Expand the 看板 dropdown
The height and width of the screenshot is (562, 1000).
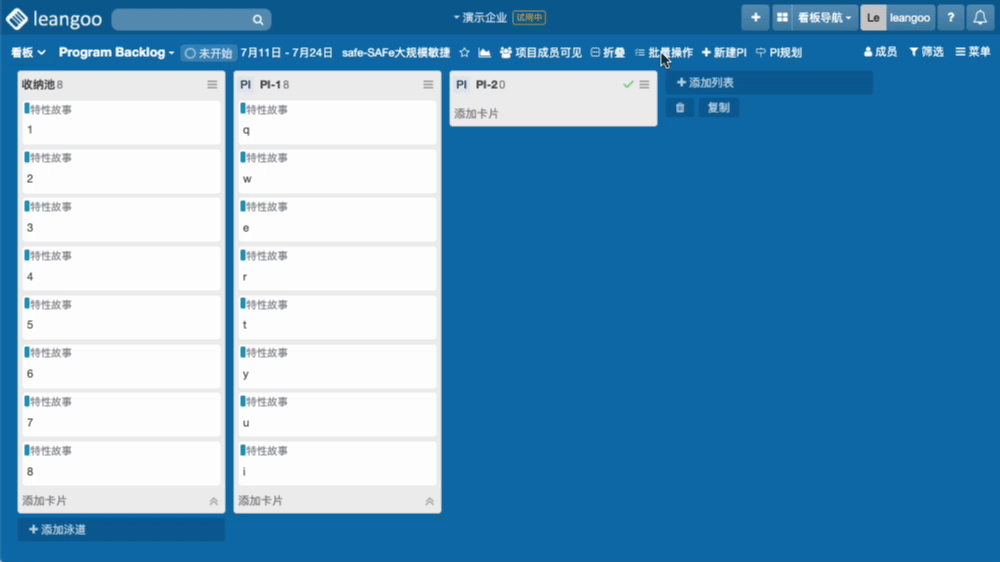coord(28,52)
